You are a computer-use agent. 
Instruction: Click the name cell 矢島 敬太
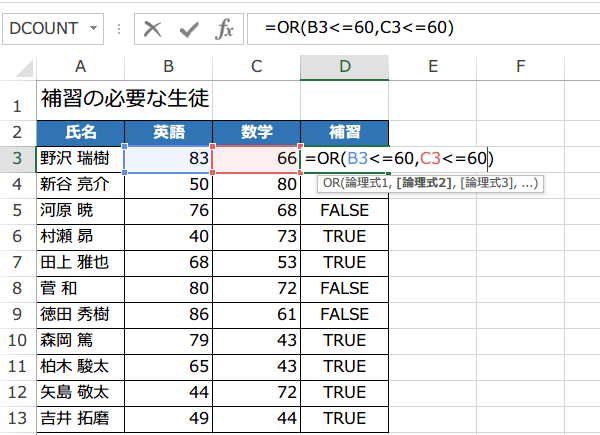pos(80,393)
